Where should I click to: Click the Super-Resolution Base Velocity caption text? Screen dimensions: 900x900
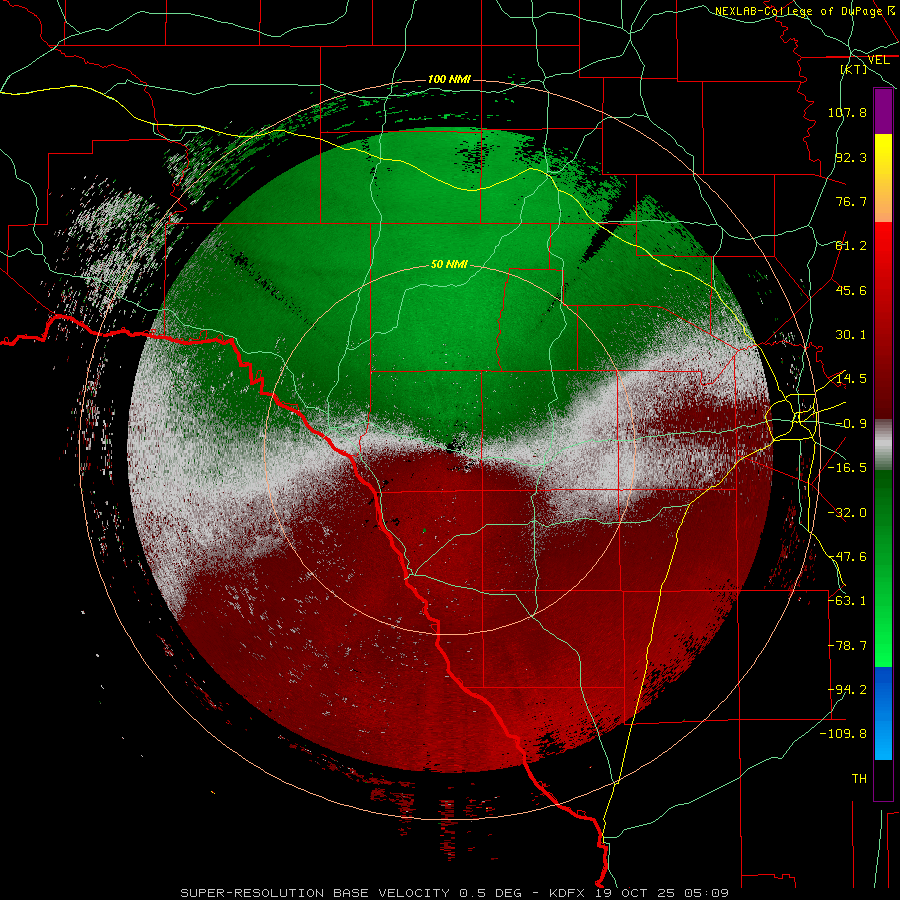pyautogui.click(x=455, y=893)
